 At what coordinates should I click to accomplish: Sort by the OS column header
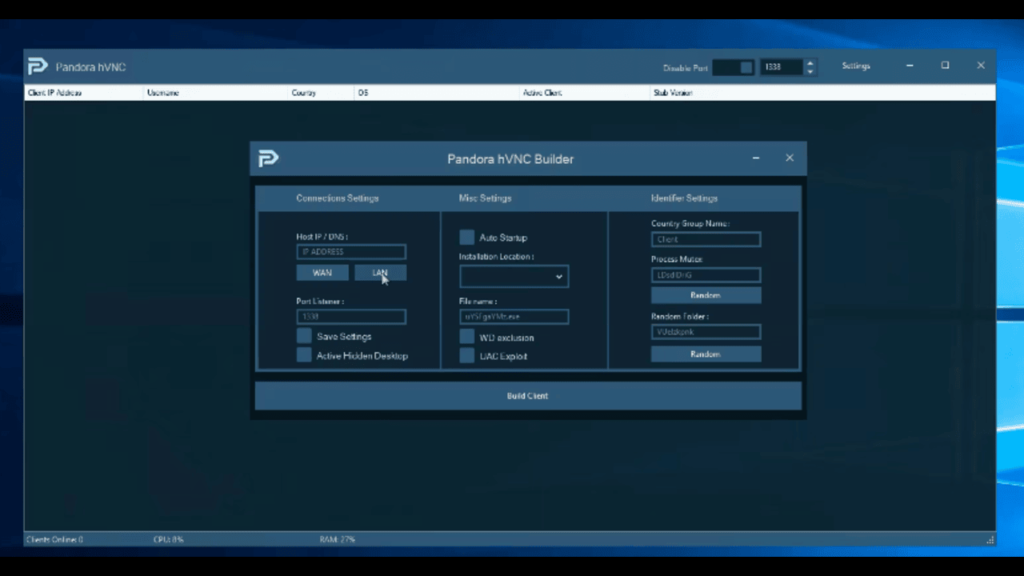coord(437,93)
